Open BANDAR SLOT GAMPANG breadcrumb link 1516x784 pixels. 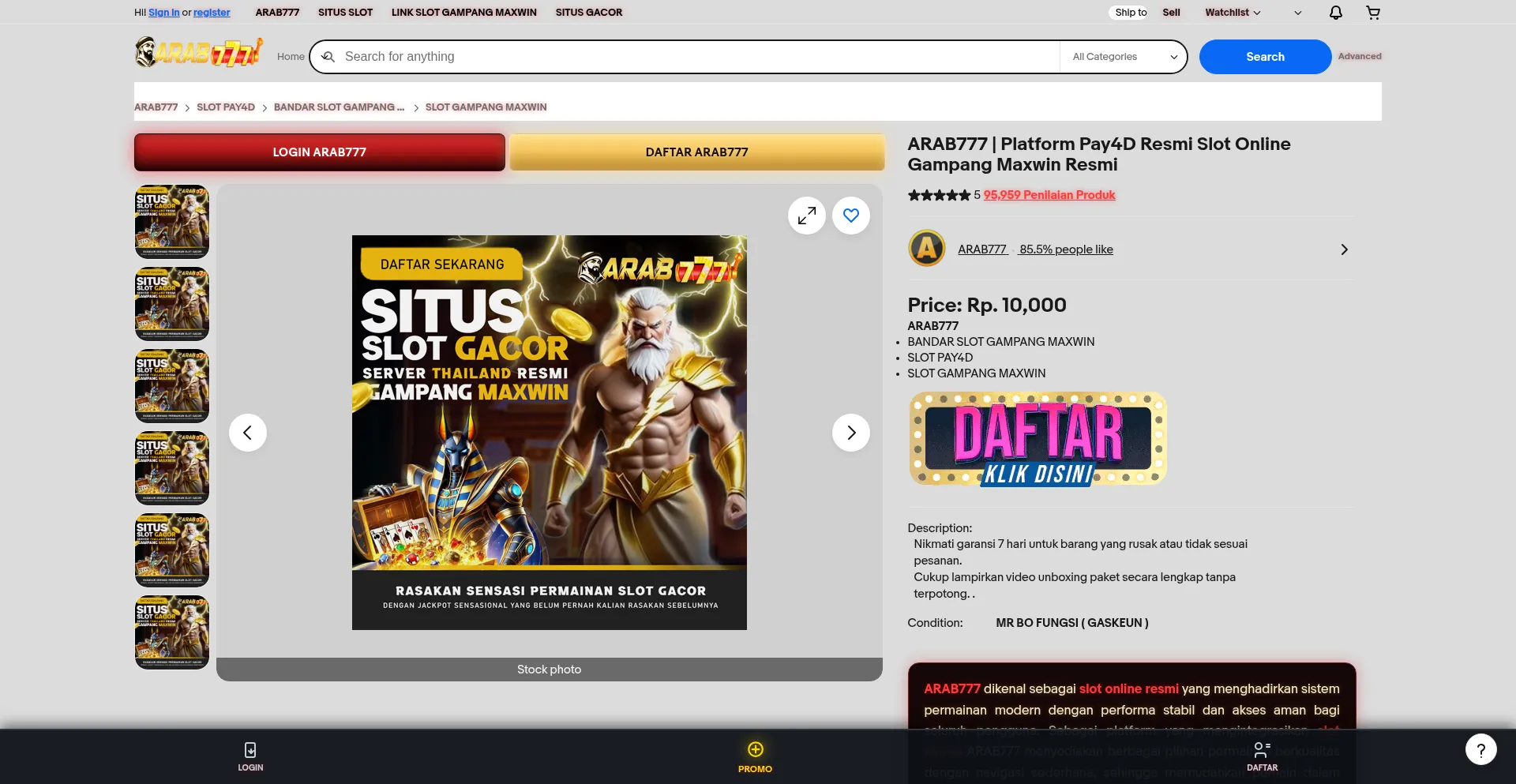pos(339,107)
